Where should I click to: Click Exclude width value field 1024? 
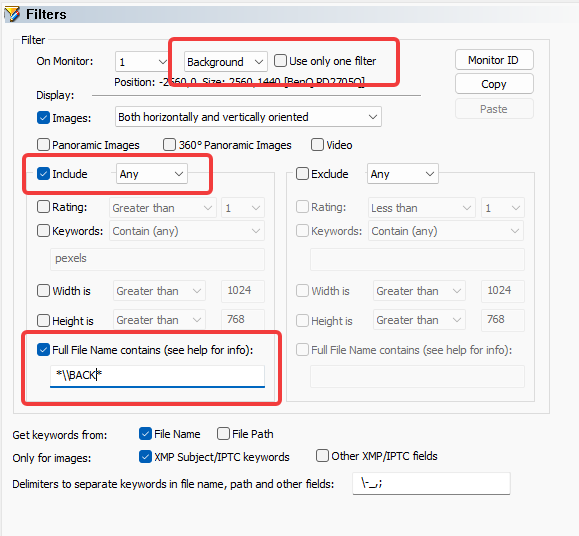pos(503,291)
